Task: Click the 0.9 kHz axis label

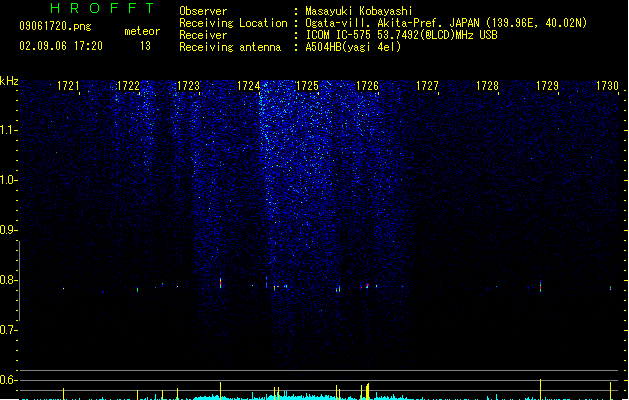Action: [8, 230]
